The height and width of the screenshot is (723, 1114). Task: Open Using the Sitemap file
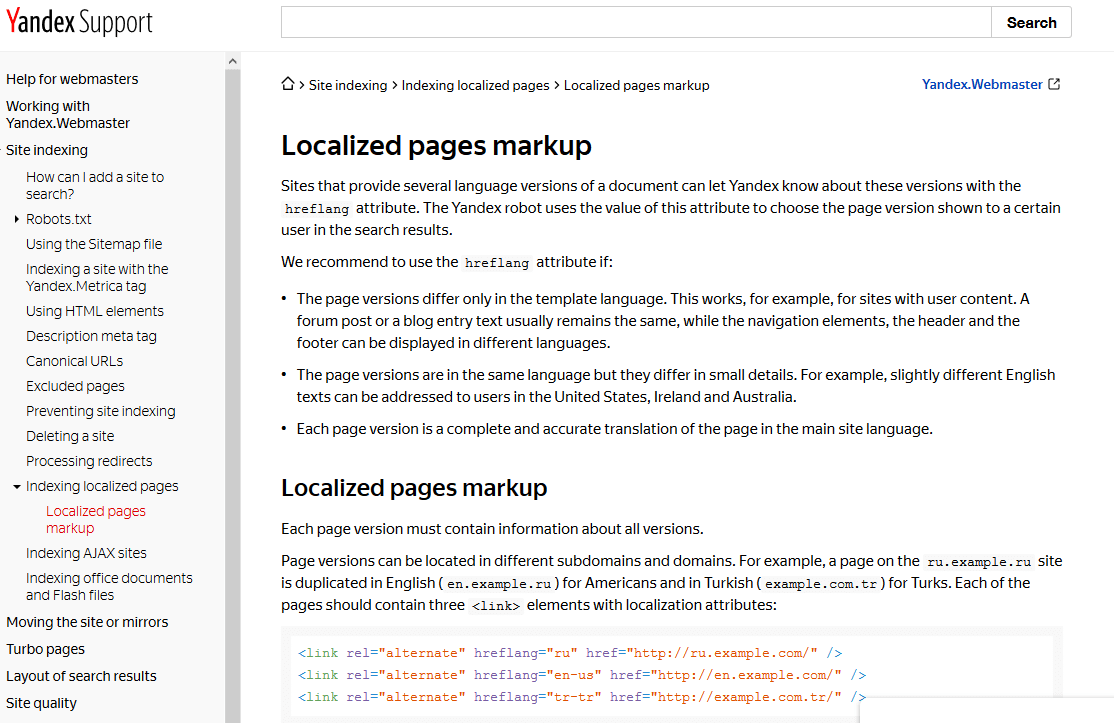point(94,244)
